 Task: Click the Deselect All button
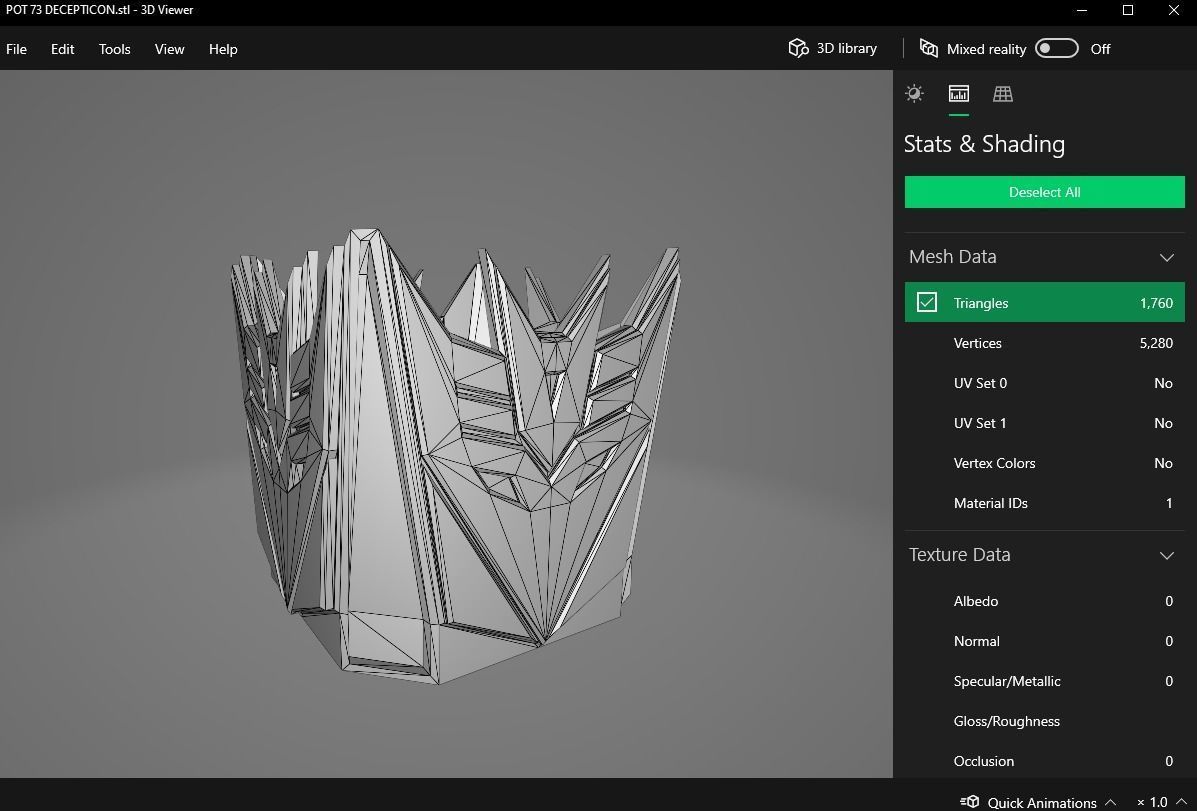click(1044, 192)
